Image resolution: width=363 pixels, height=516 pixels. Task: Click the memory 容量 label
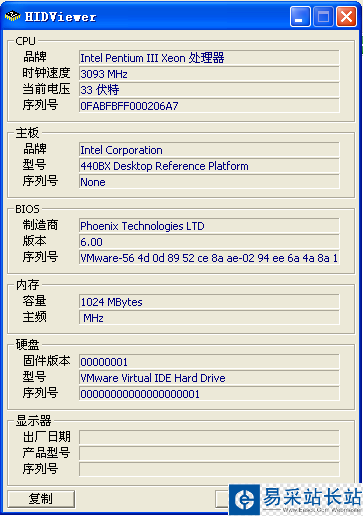pos(34,301)
